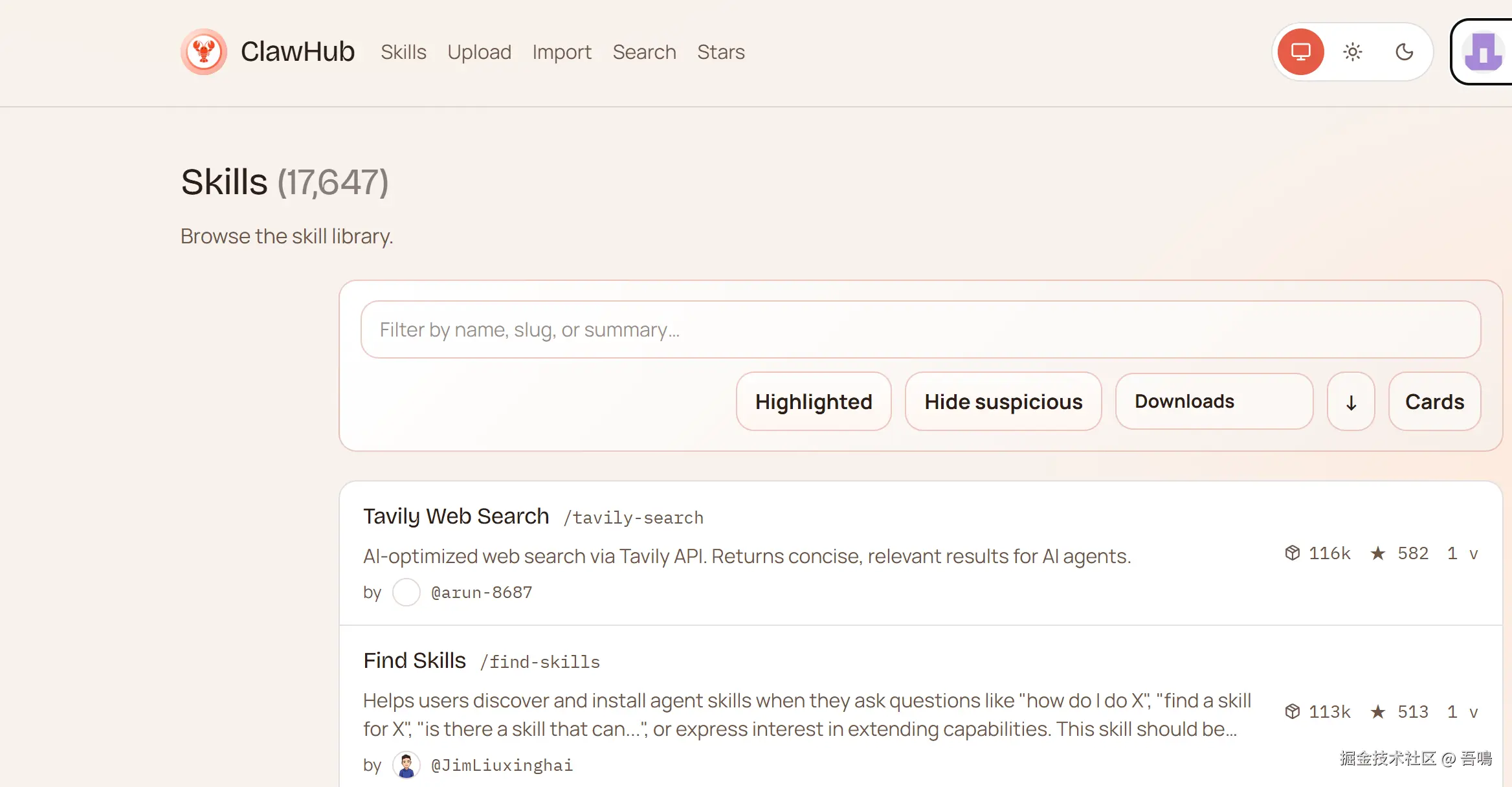The width and height of the screenshot is (1512, 787).
Task: Select the system theme monitor icon
Action: pos(1300,52)
